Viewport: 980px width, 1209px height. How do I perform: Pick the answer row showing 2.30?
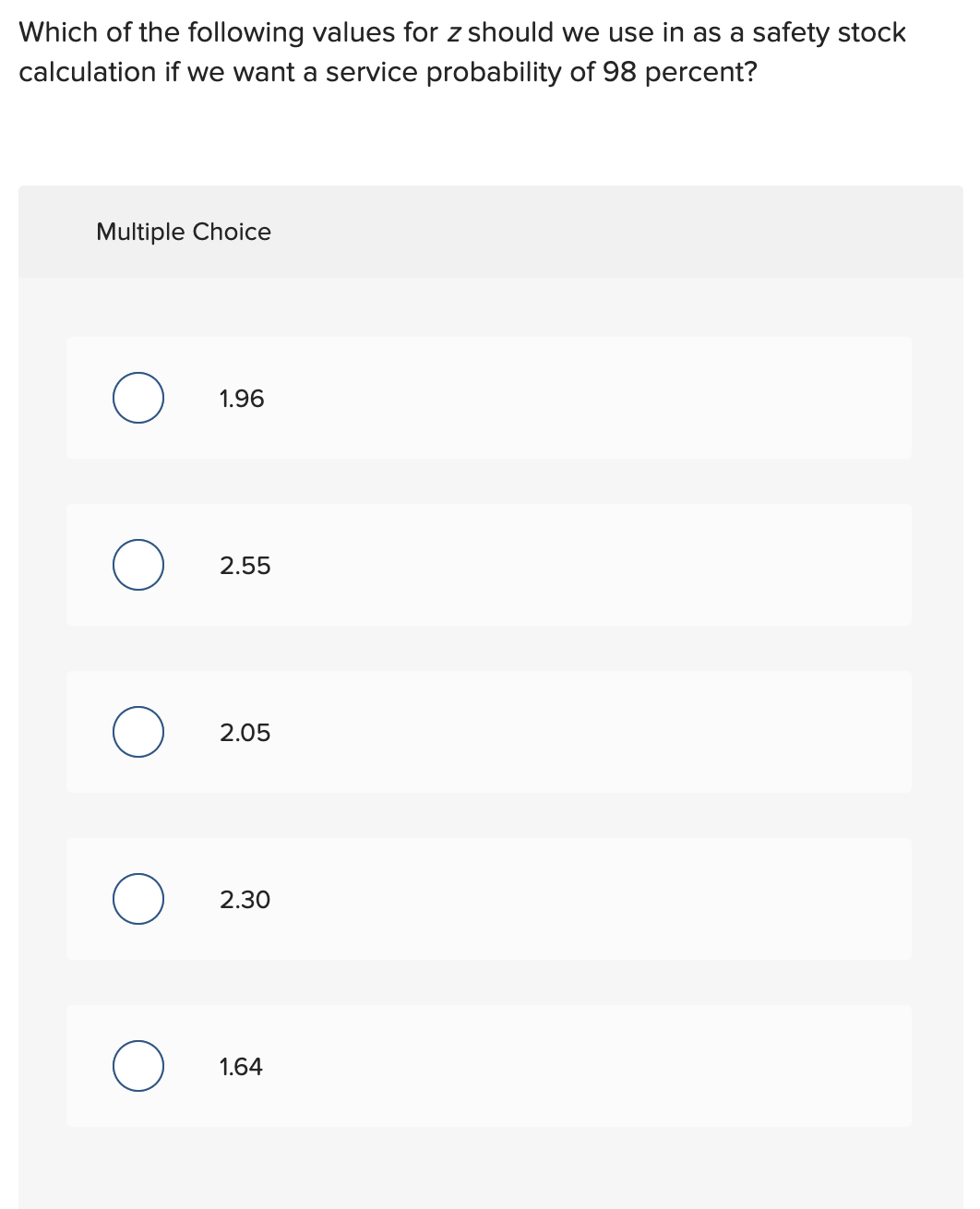point(489,899)
